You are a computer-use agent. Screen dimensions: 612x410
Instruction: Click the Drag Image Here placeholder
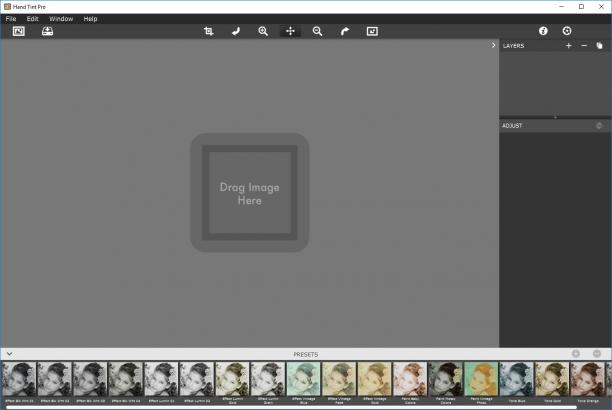pos(250,193)
